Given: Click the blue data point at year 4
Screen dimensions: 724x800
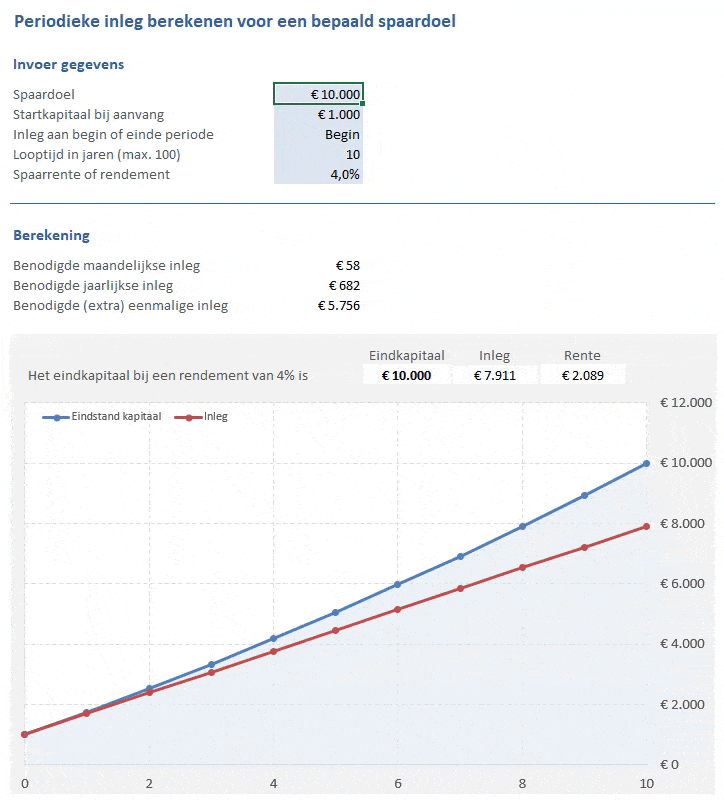Looking at the screenshot, I should pyautogui.click(x=273, y=638).
